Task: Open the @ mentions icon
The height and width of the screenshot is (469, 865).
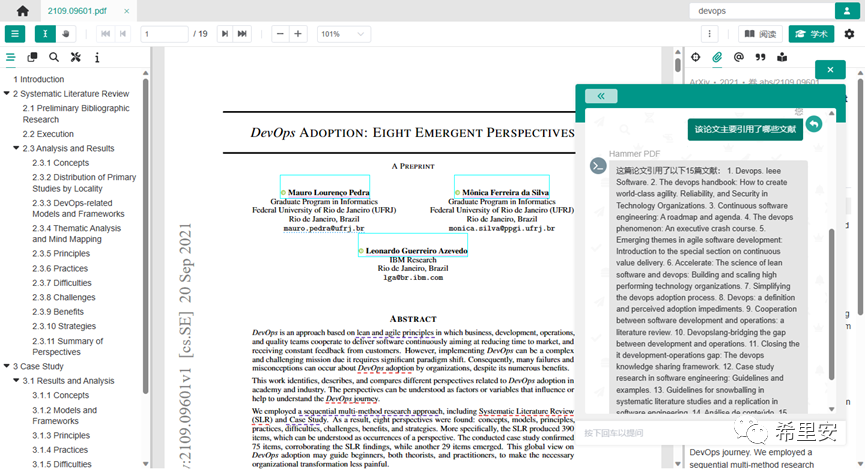Action: click(x=739, y=57)
